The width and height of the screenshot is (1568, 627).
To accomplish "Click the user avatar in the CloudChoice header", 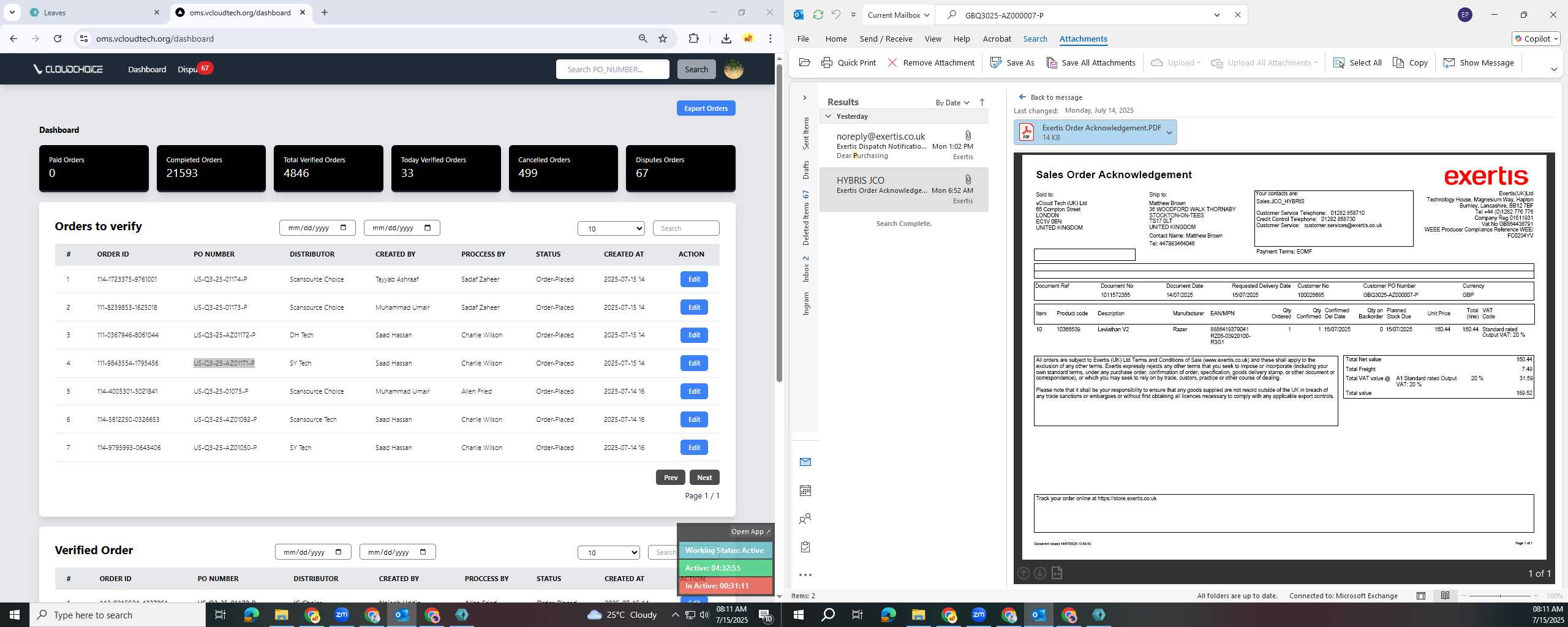I will (734, 69).
